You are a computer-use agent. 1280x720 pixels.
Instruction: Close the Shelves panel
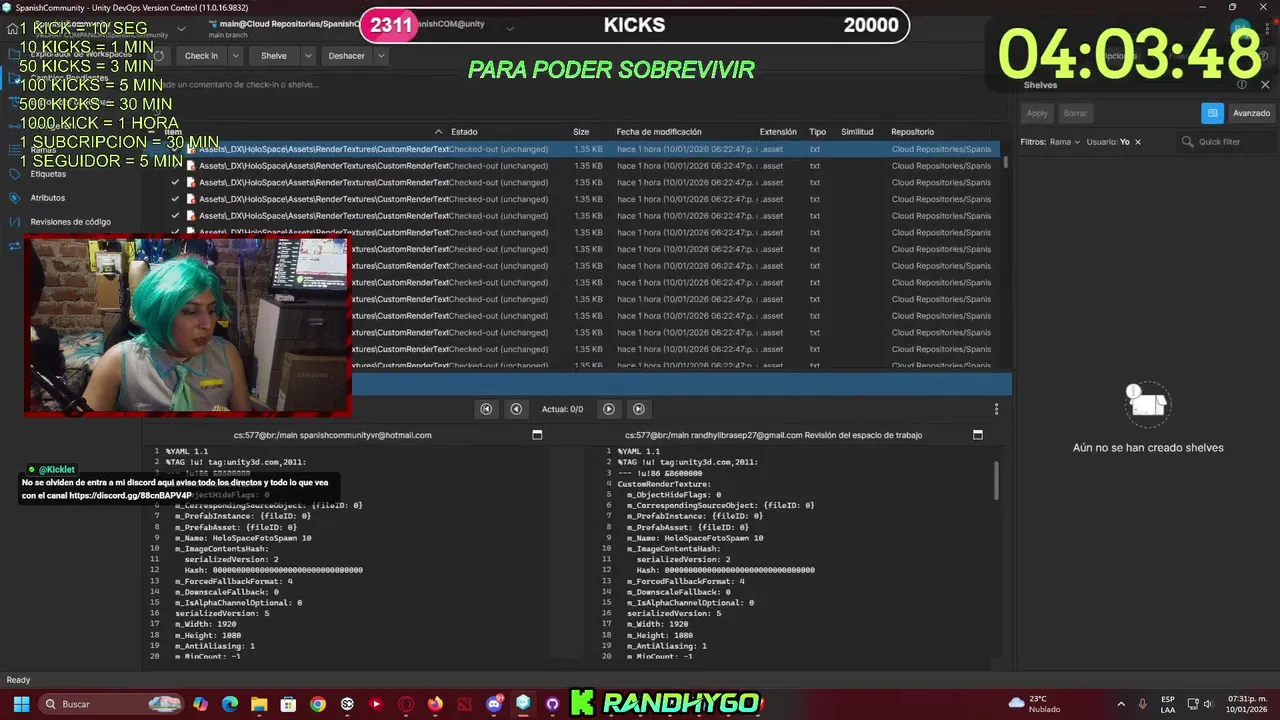point(1265,85)
